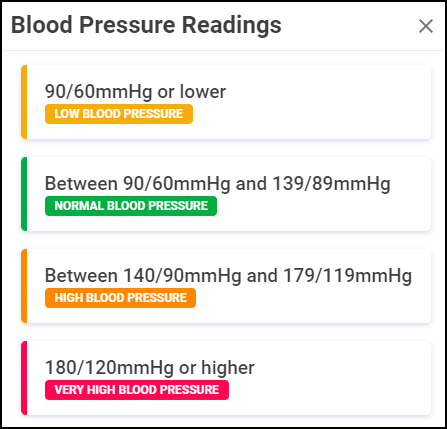Image resolution: width=447 pixels, height=429 pixels.
Task: Click the "180/120mmHg or higher" text
Action: tap(150, 368)
